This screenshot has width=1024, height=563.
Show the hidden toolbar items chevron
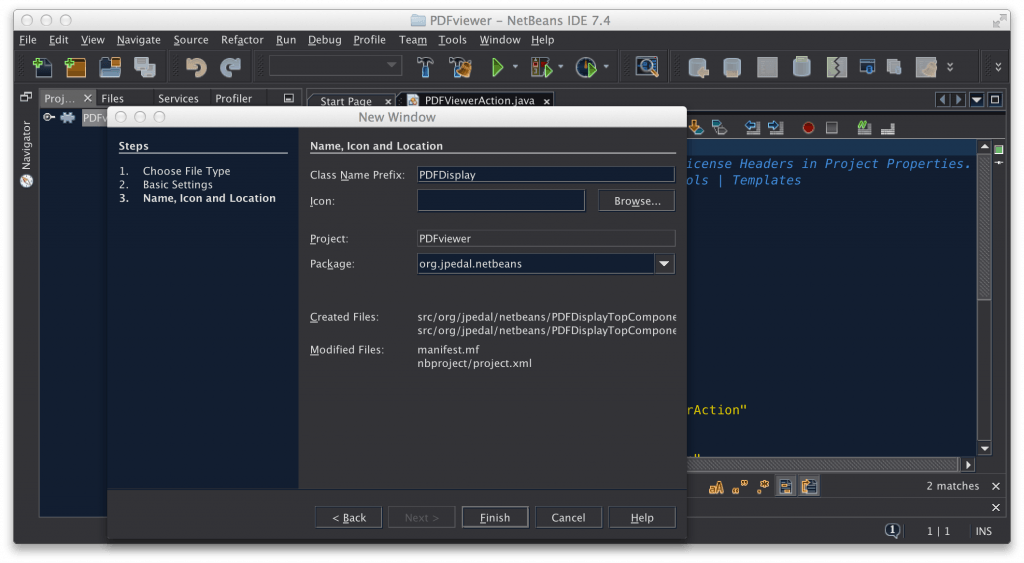[x=950, y=67]
